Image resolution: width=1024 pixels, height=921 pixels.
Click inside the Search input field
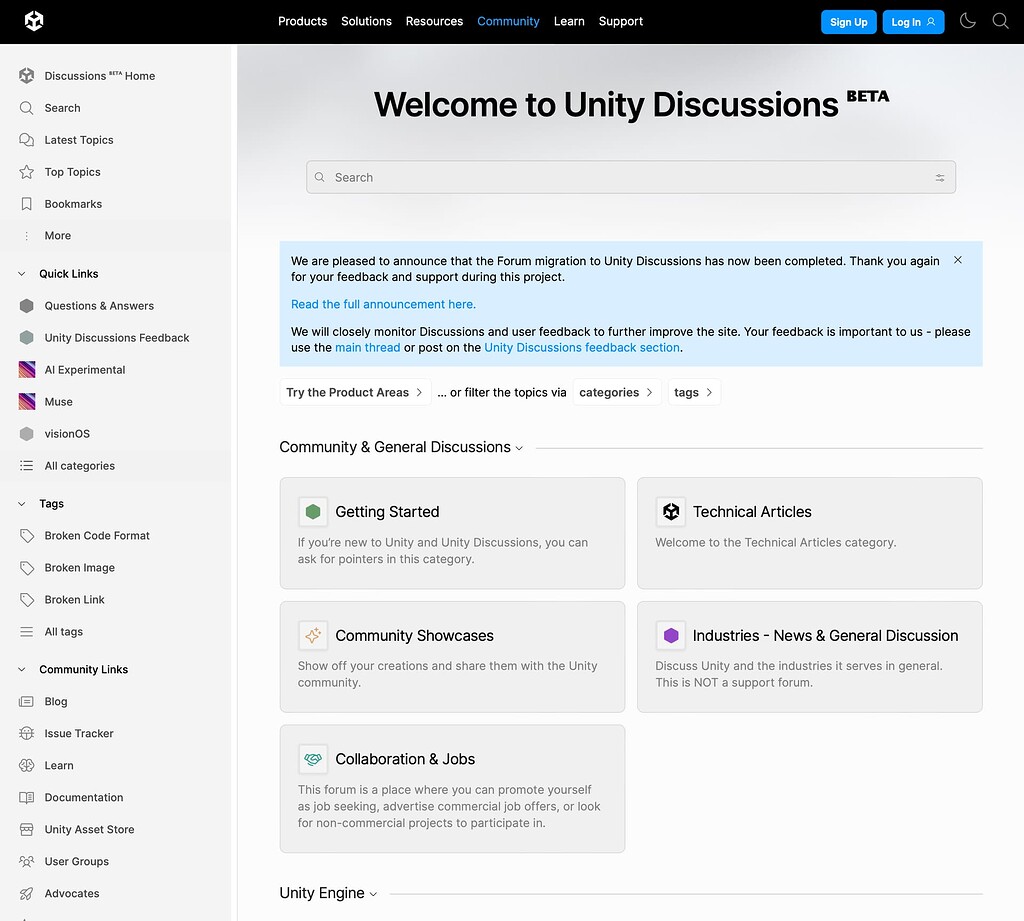(600, 176)
